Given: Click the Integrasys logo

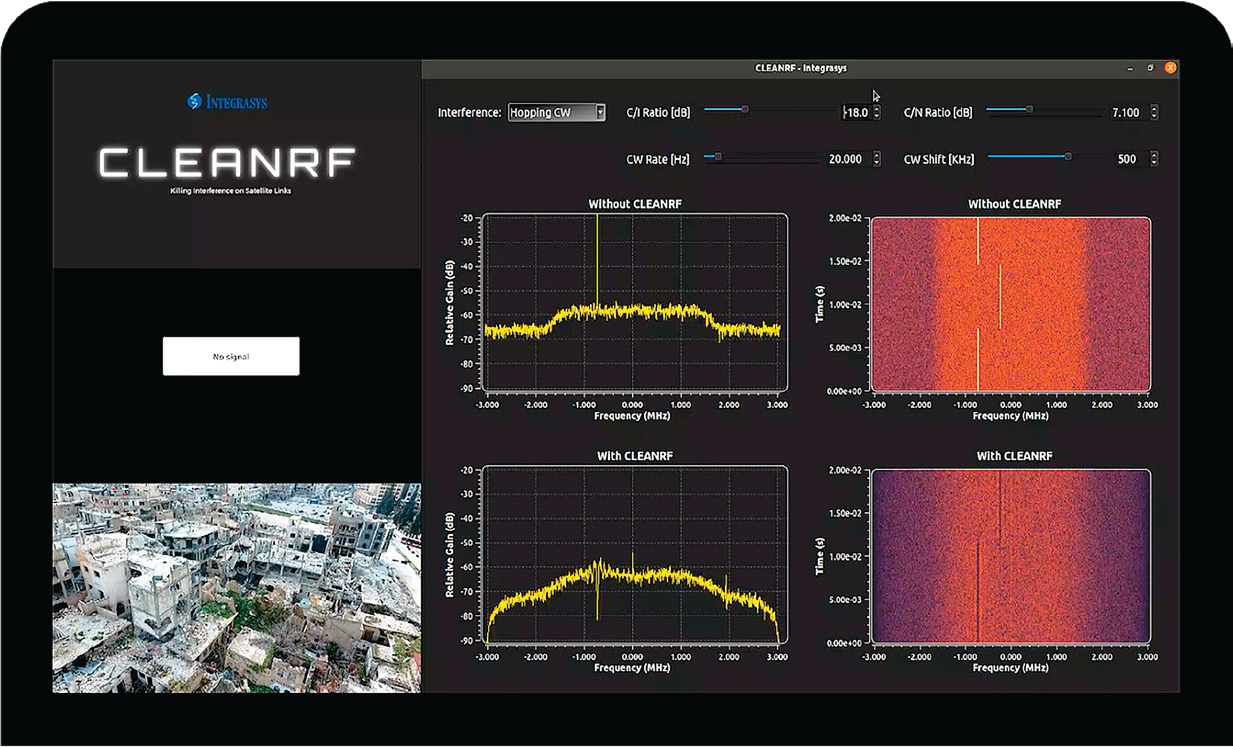Looking at the screenshot, I should pyautogui.click(x=228, y=101).
